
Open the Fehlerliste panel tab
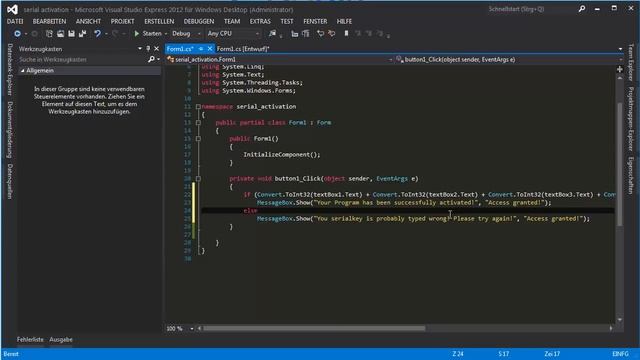(30, 340)
